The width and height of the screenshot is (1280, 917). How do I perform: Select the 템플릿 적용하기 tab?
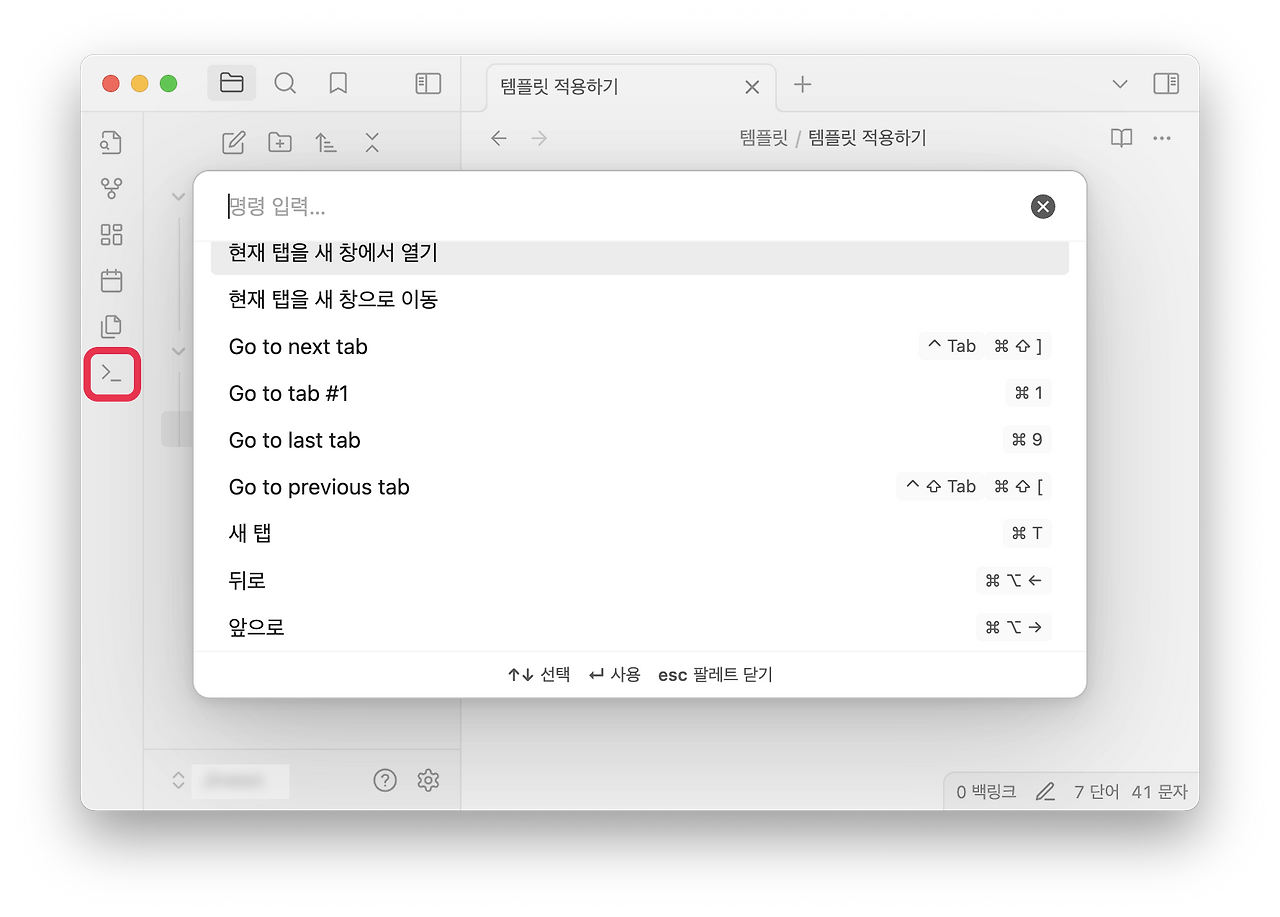(x=630, y=87)
